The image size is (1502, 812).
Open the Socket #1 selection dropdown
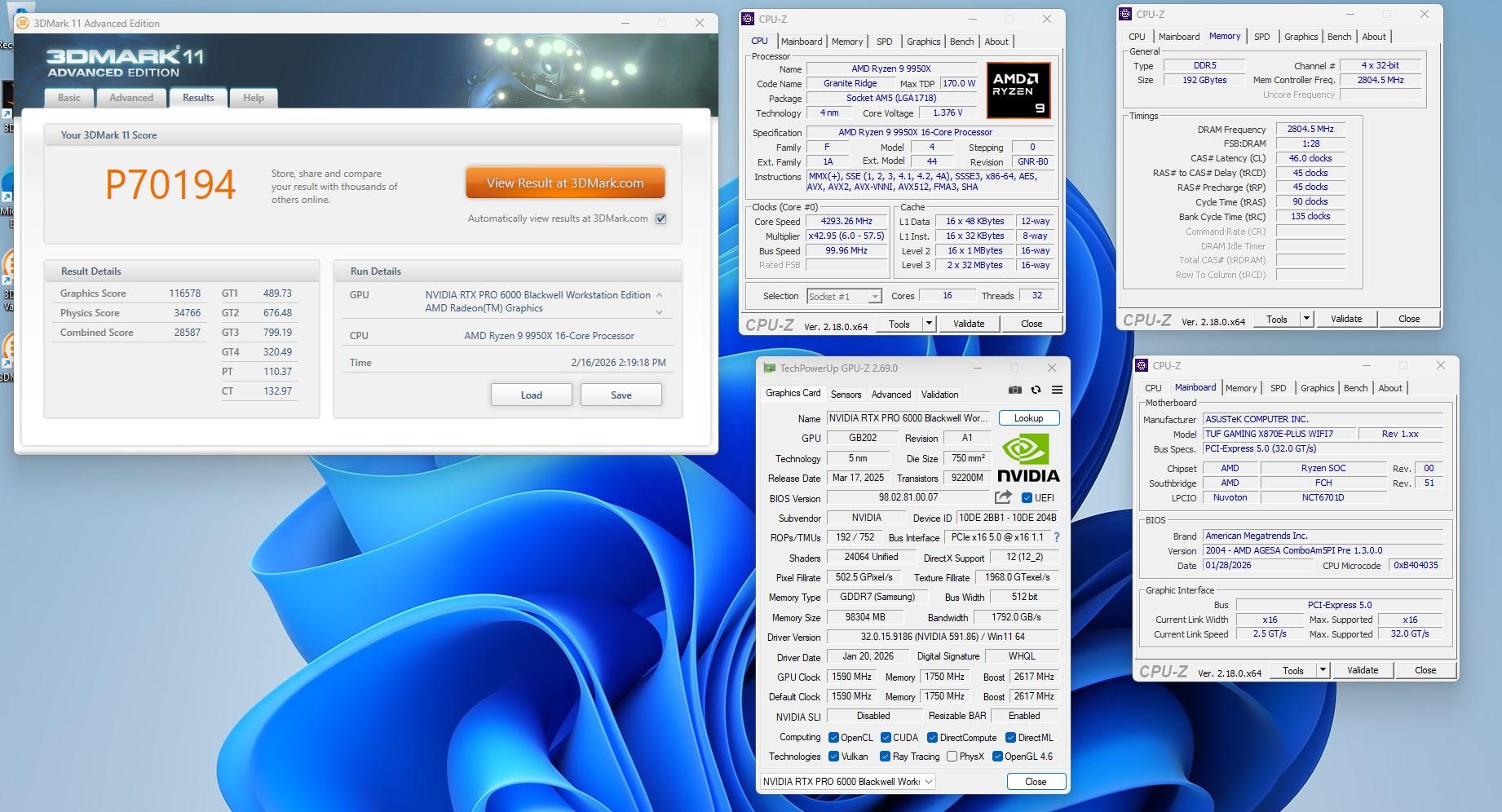844,297
